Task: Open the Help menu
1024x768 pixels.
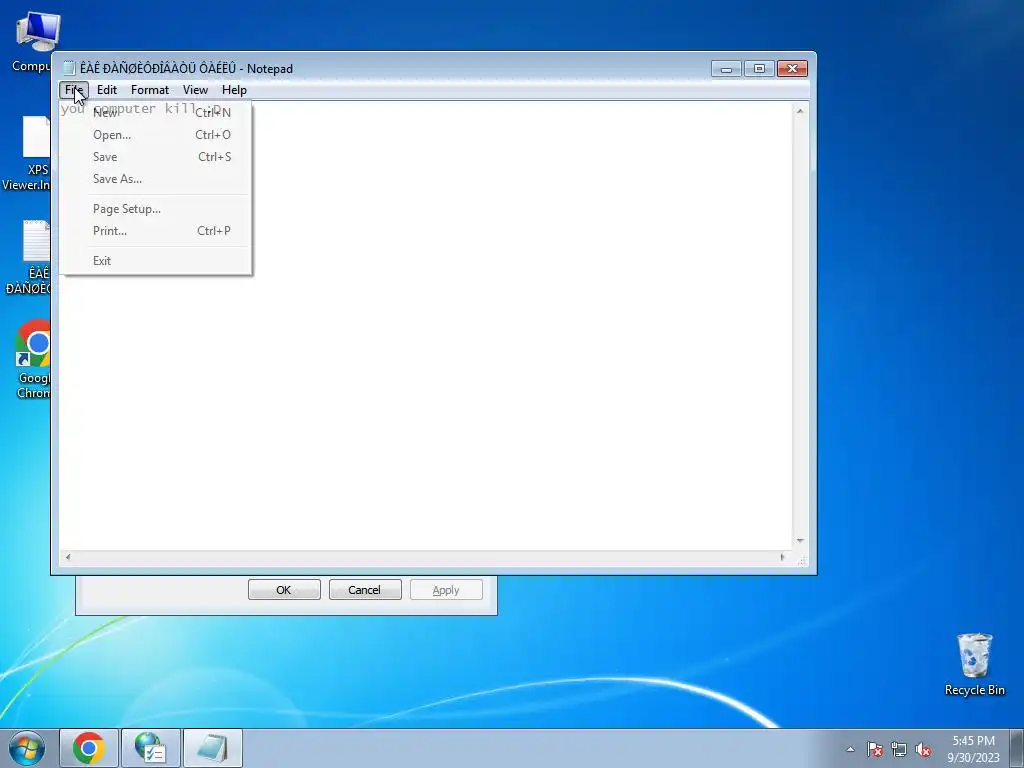Action: (234, 90)
